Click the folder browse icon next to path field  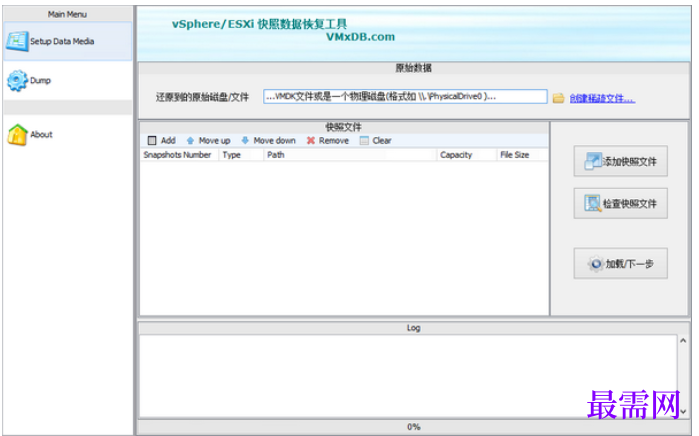coord(558,98)
